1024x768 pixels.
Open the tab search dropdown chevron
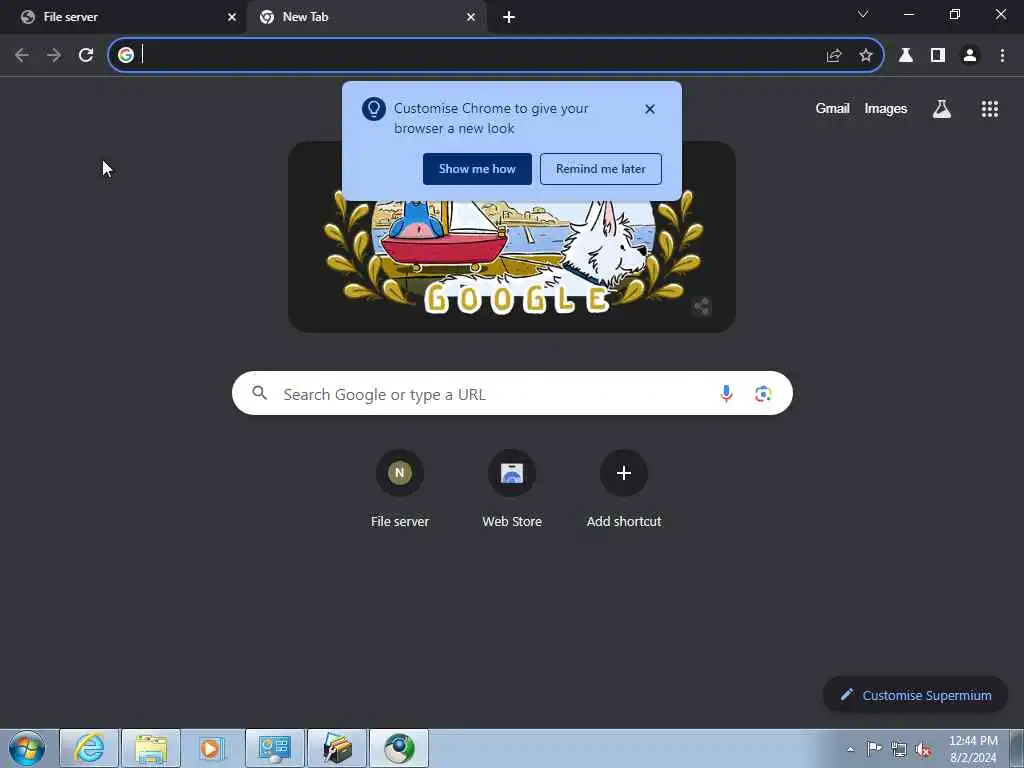point(863,14)
